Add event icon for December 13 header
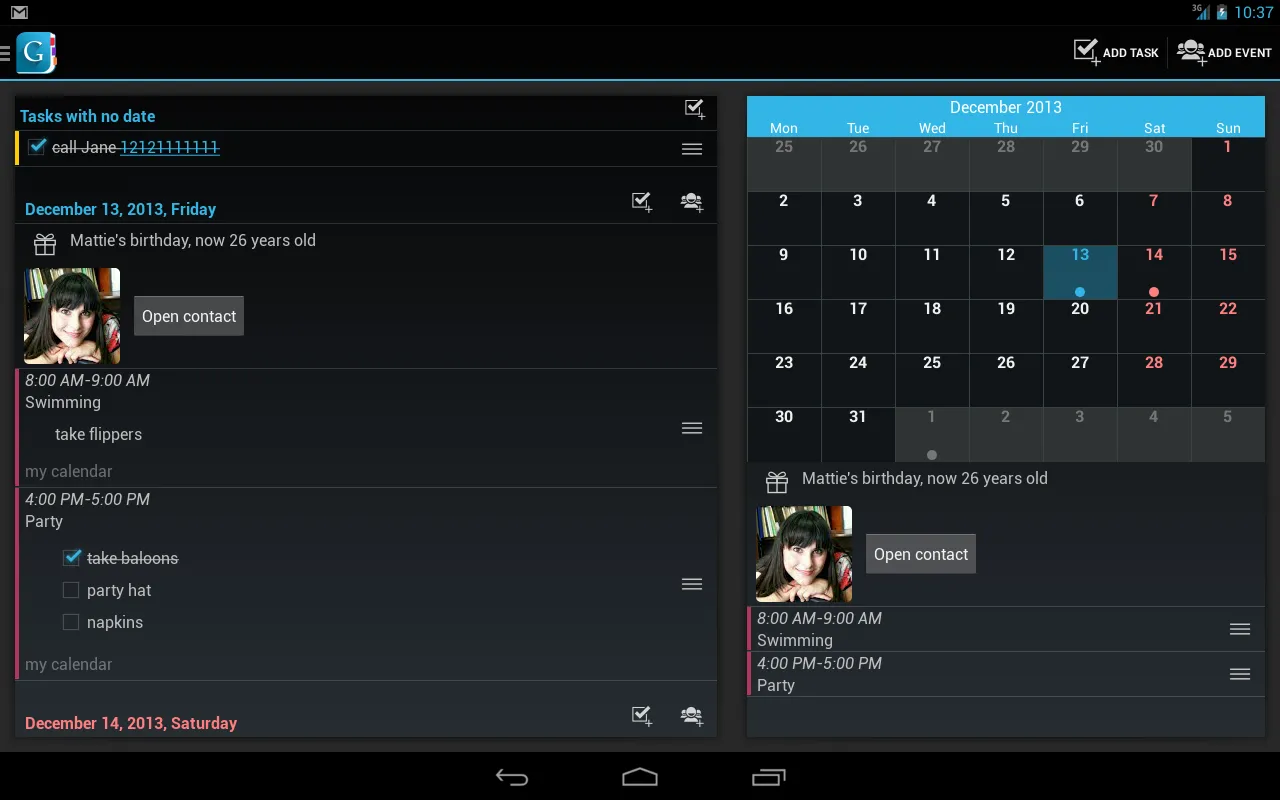The width and height of the screenshot is (1280, 800). (x=691, y=202)
